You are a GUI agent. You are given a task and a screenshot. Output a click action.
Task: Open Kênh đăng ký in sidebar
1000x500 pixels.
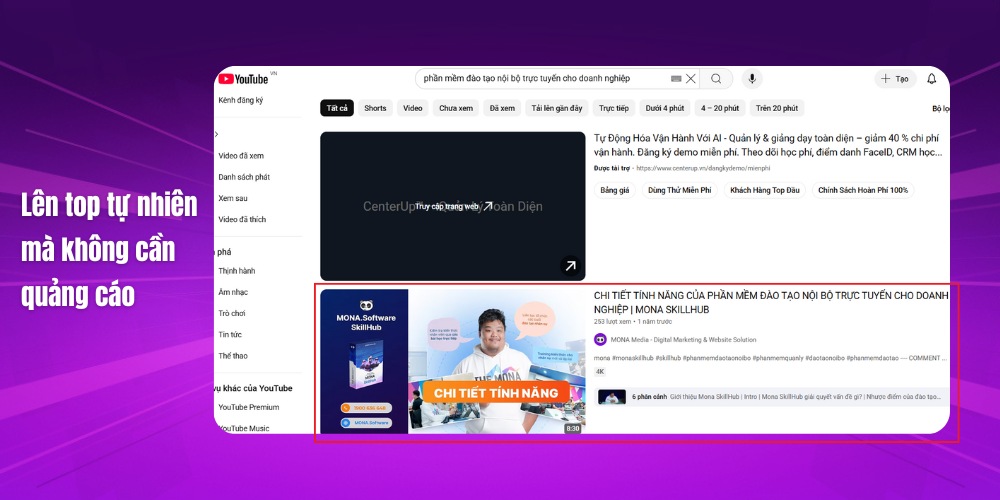point(240,100)
